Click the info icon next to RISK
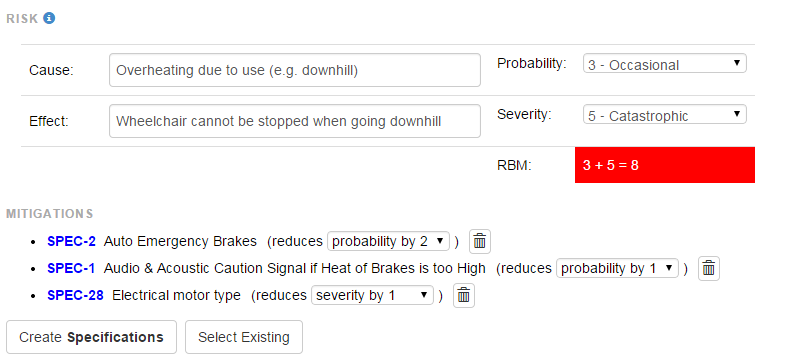This screenshot has width=785, height=362. (49, 19)
